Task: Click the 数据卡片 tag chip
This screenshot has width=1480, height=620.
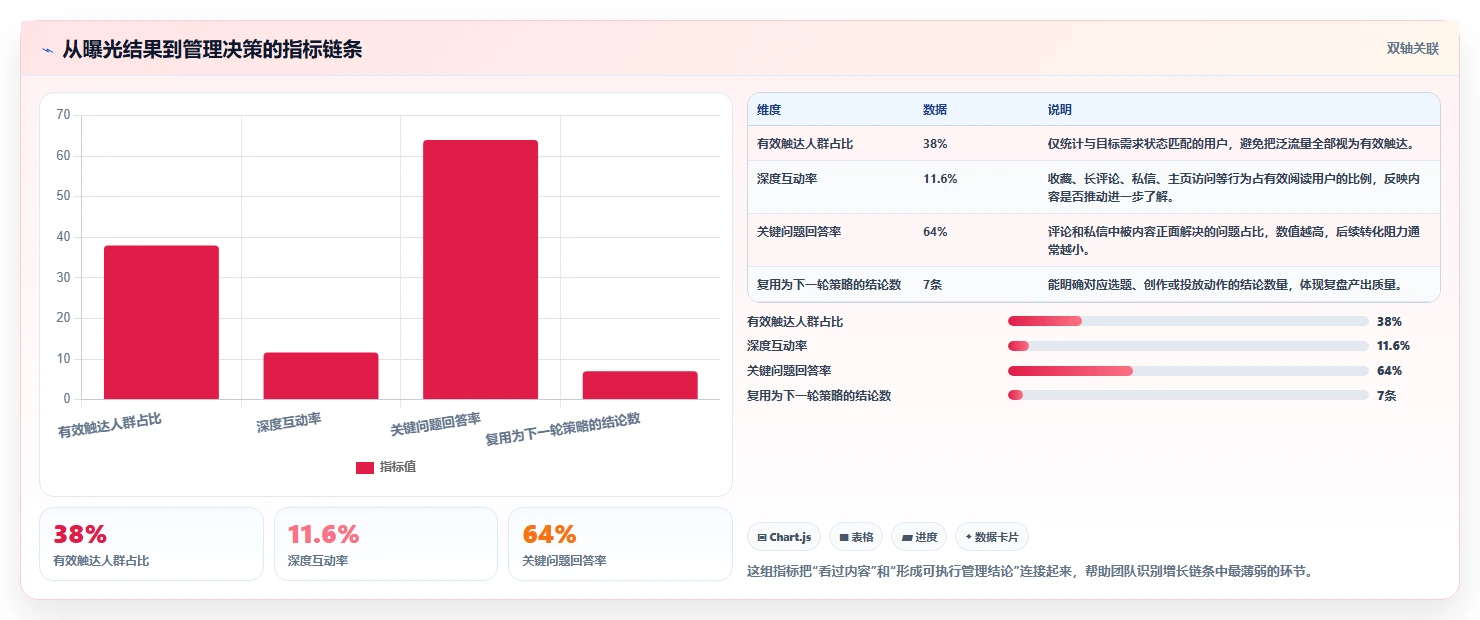Action: (992, 537)
